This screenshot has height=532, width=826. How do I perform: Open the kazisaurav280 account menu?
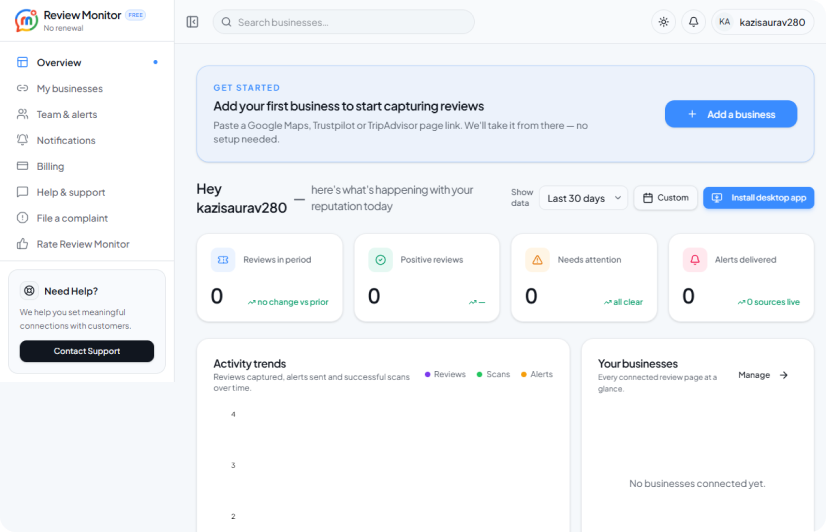[763, 22]
